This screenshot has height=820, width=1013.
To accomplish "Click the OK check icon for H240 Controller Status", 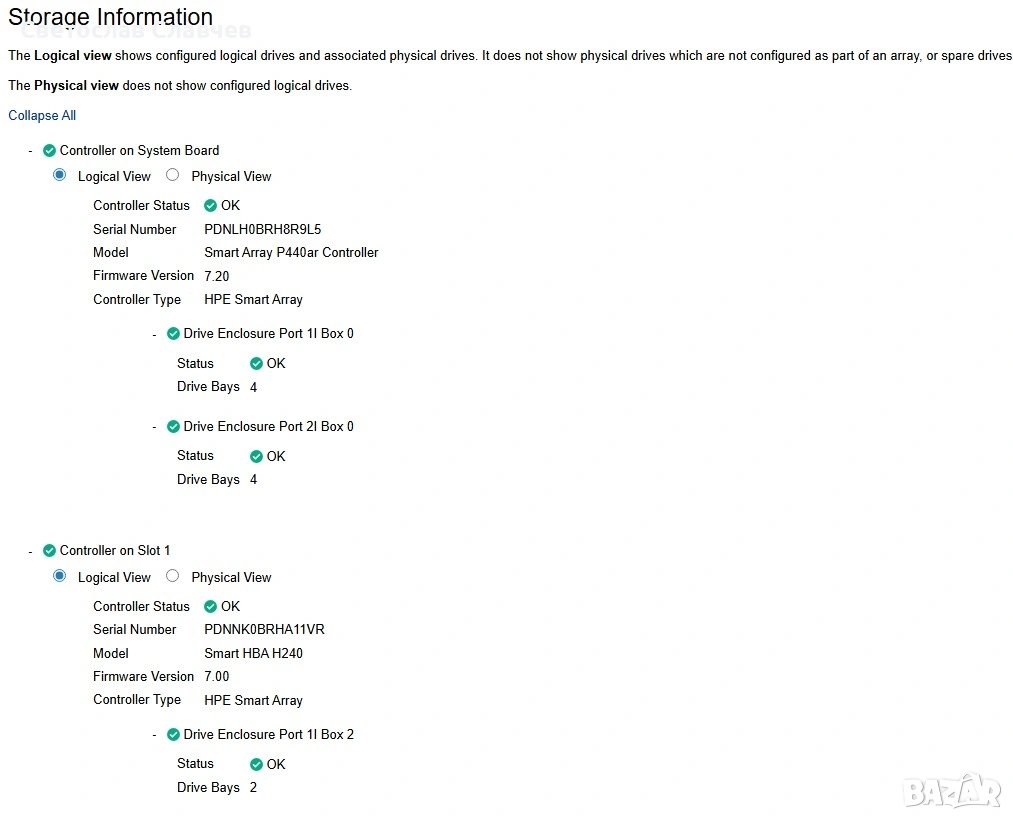I will (x=210, y=607).
